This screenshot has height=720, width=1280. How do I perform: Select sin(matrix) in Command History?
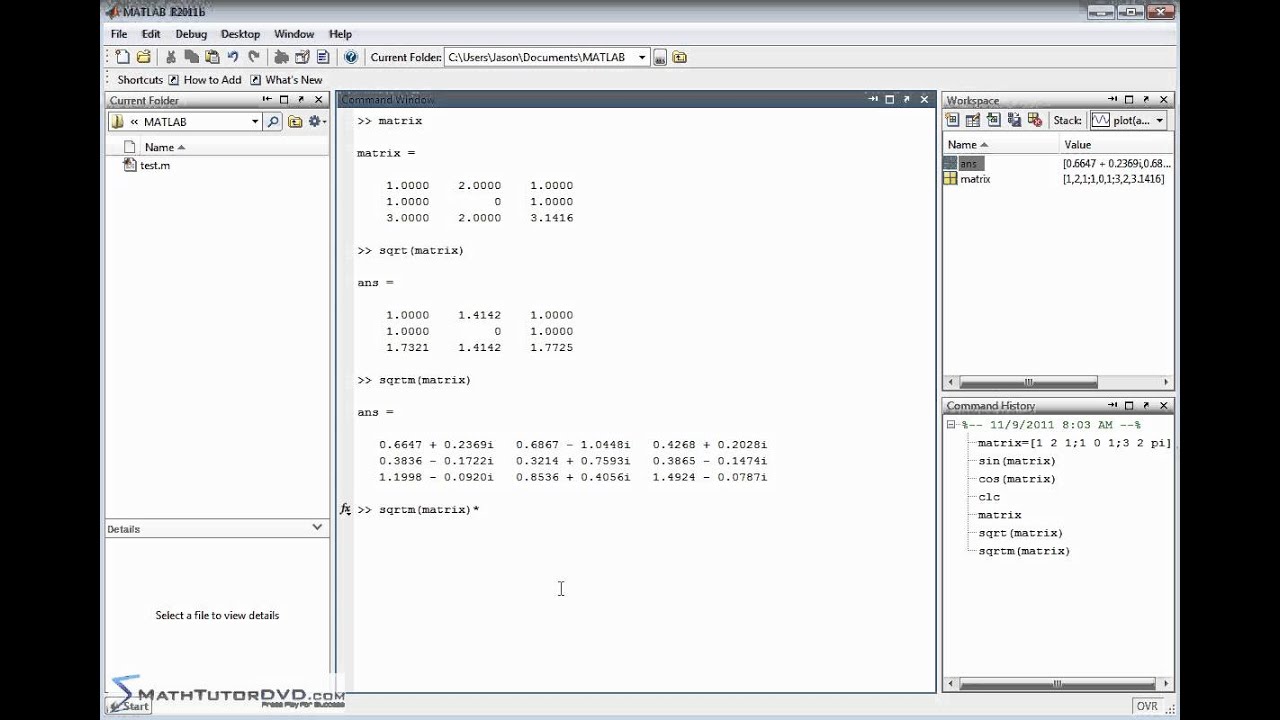1017,461
